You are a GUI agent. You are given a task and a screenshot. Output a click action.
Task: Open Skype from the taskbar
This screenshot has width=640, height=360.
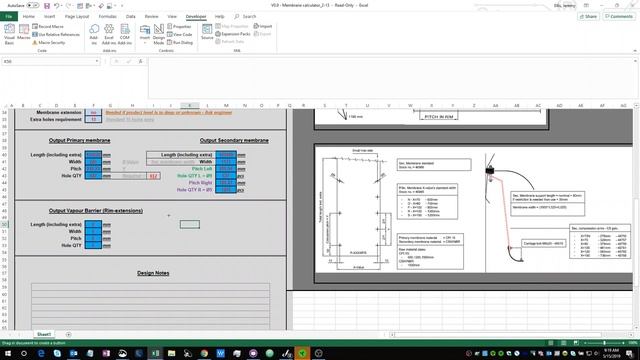pyautogui.click(x=57, y=353)
